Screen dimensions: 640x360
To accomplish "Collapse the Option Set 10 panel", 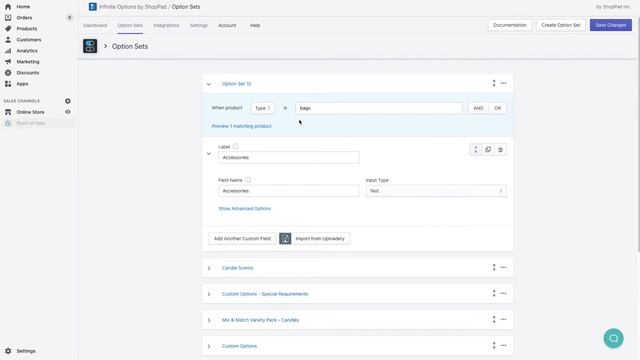I will click(x=209, y=84).
